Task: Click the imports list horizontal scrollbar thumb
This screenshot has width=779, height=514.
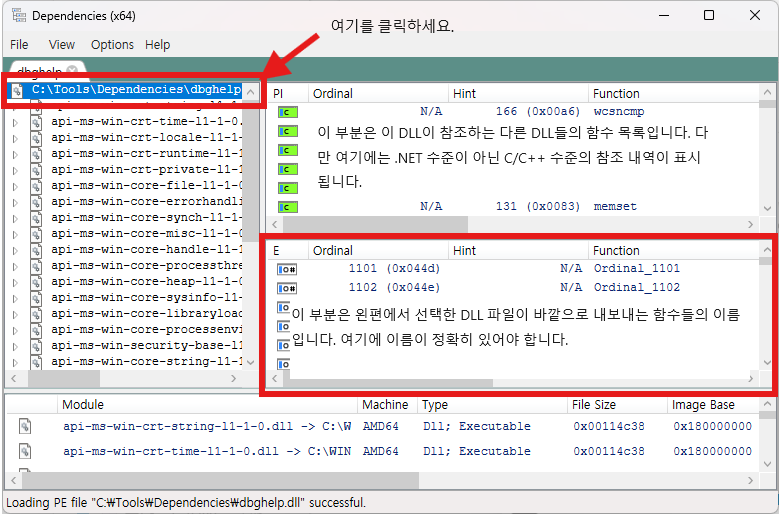Action: pos(375,224)
